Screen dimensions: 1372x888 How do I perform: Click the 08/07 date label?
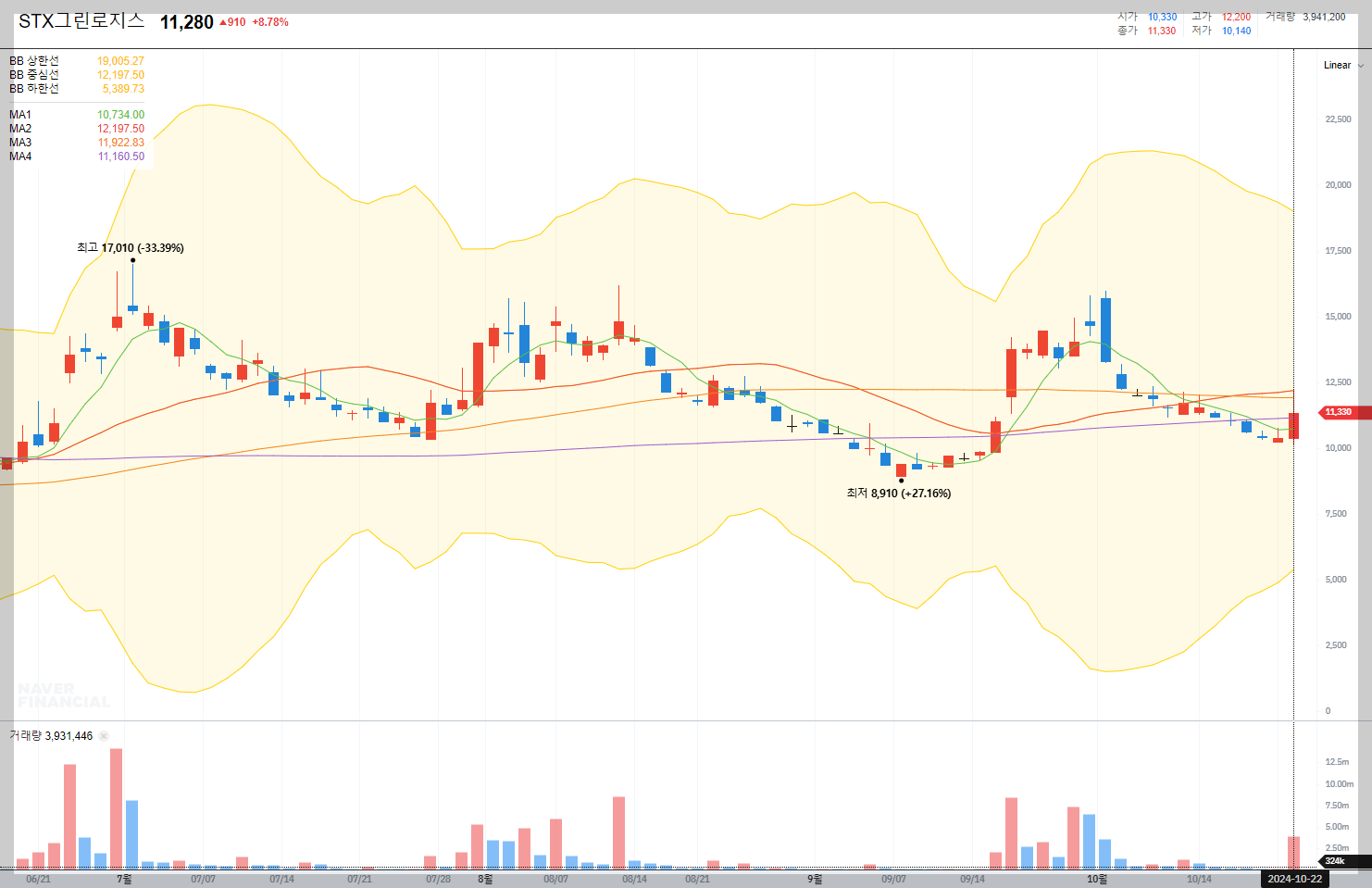555,879
